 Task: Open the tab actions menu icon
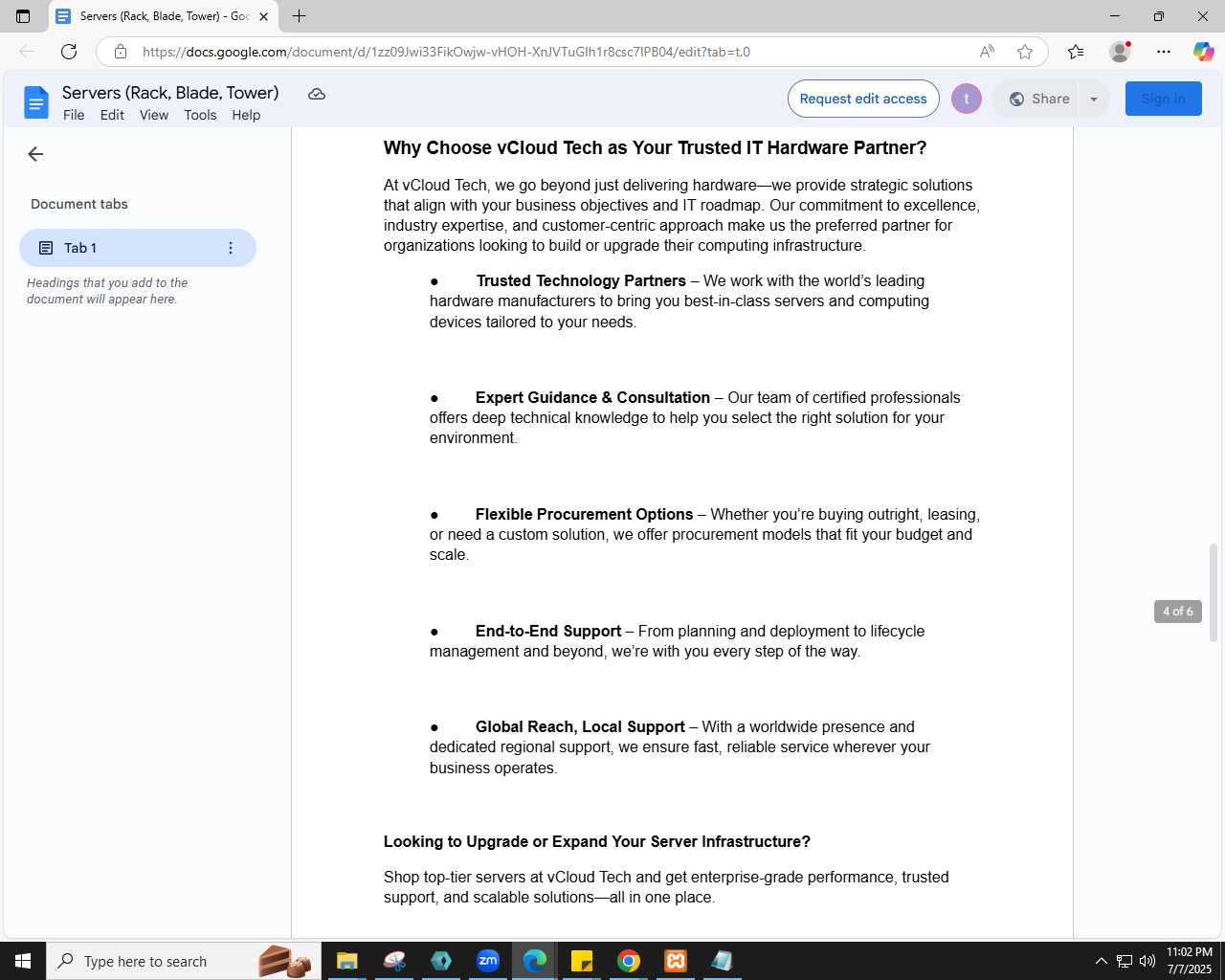pos(23,16)
